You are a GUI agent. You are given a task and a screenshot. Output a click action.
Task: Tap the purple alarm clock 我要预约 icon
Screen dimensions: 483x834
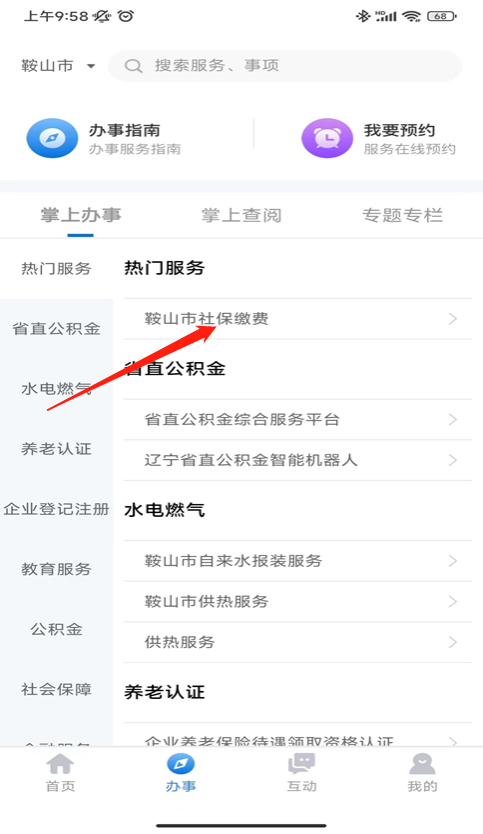tap(327, 138)
